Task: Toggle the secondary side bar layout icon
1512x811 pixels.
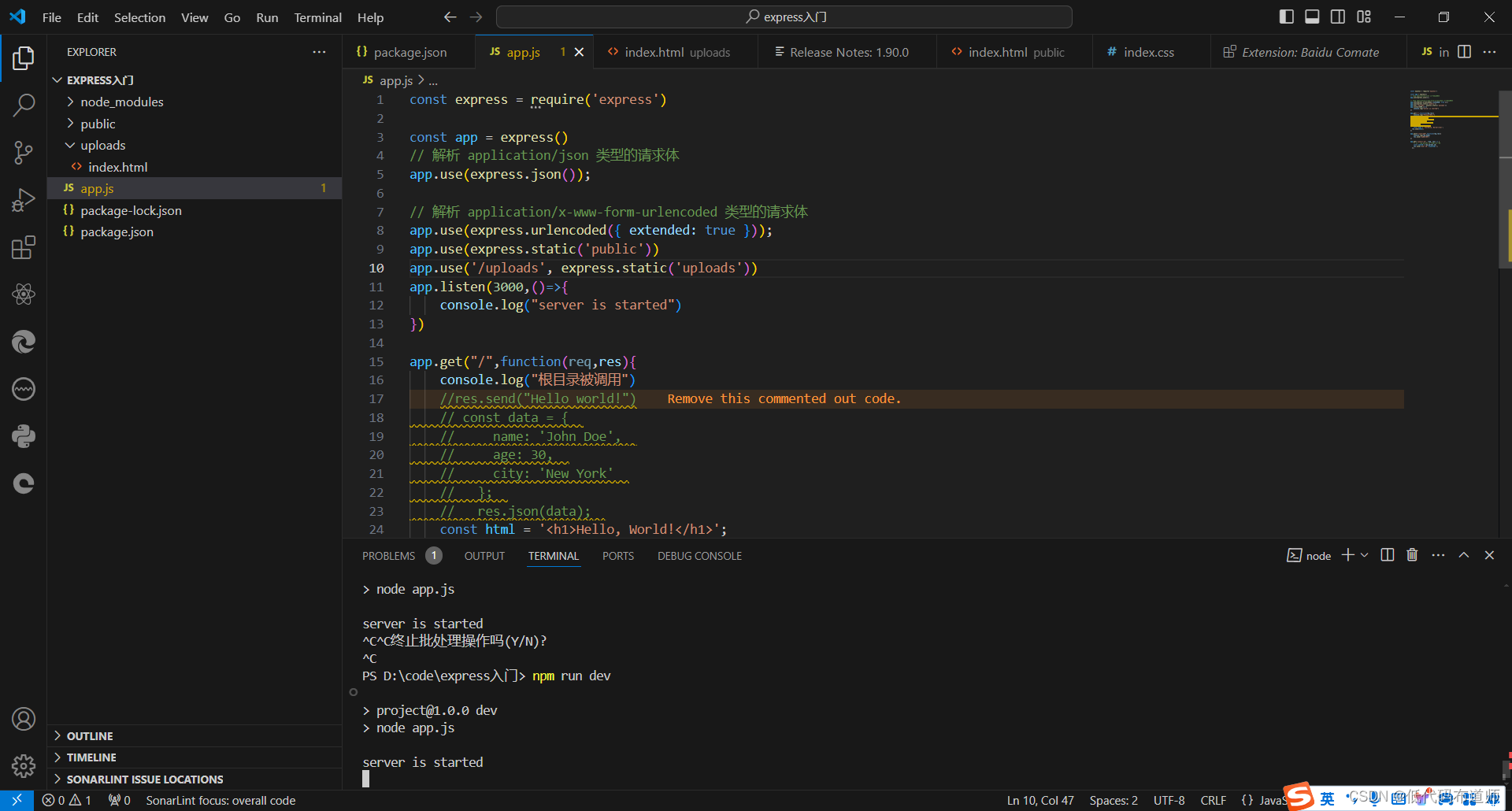Action: [x=1338, y=17]
